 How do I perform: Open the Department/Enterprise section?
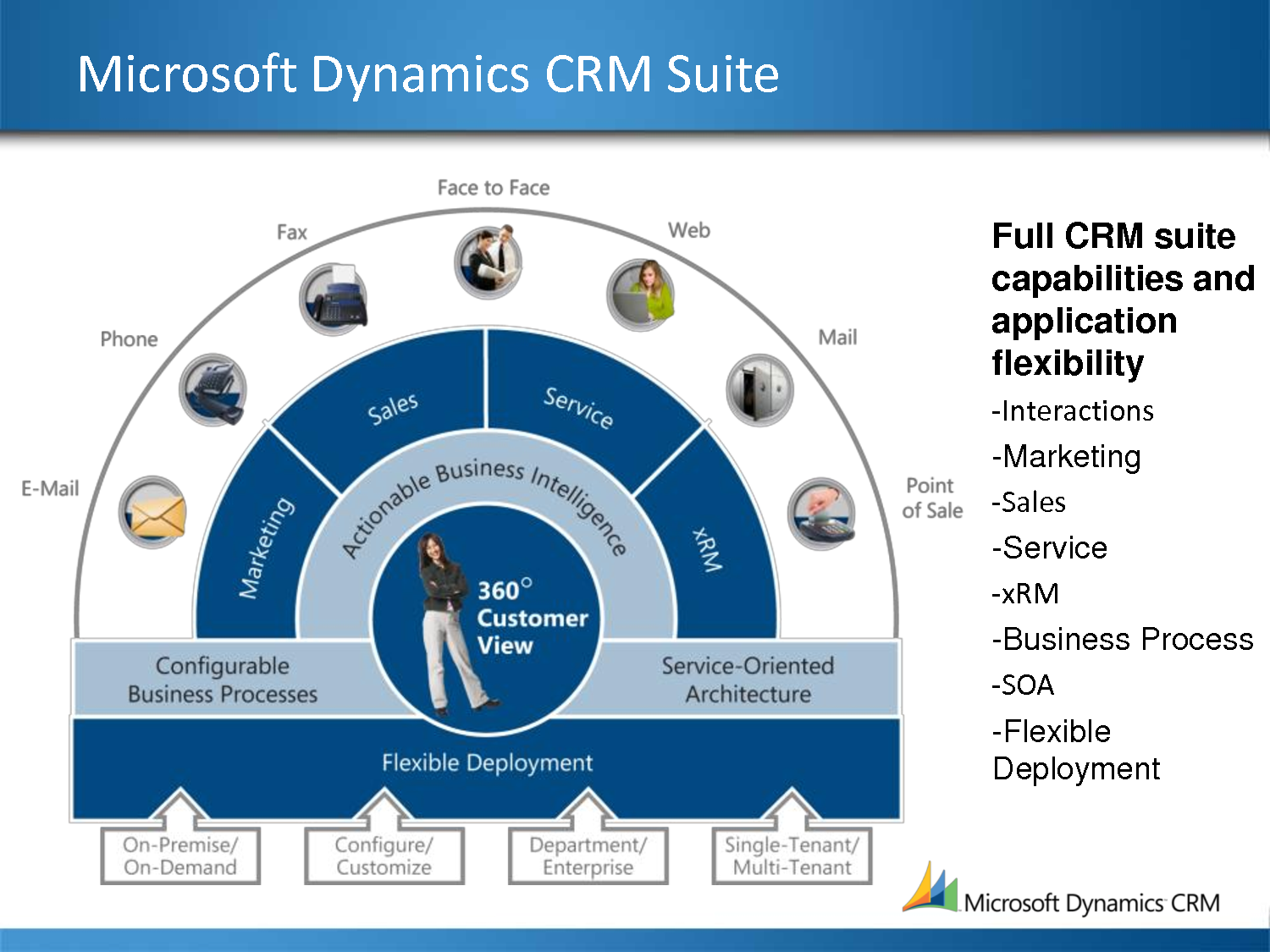click(x=588, y=855)
